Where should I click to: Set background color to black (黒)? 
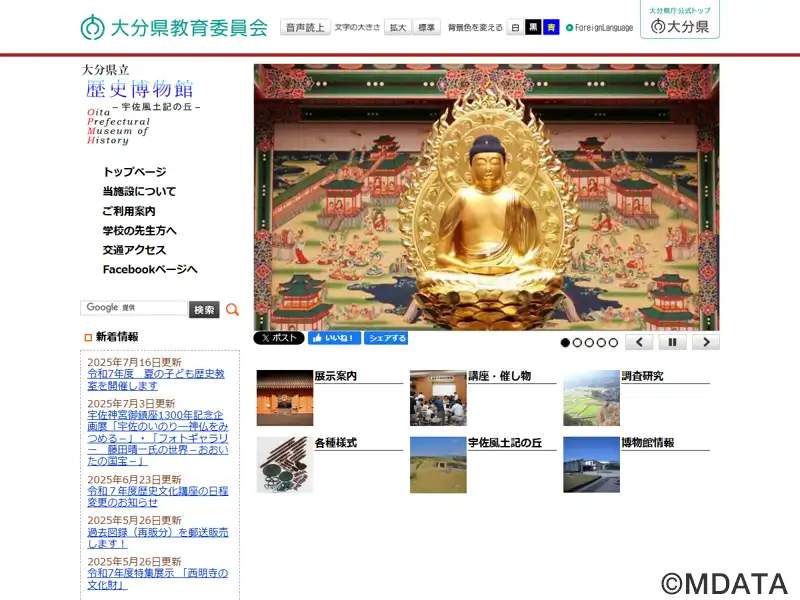533,27
